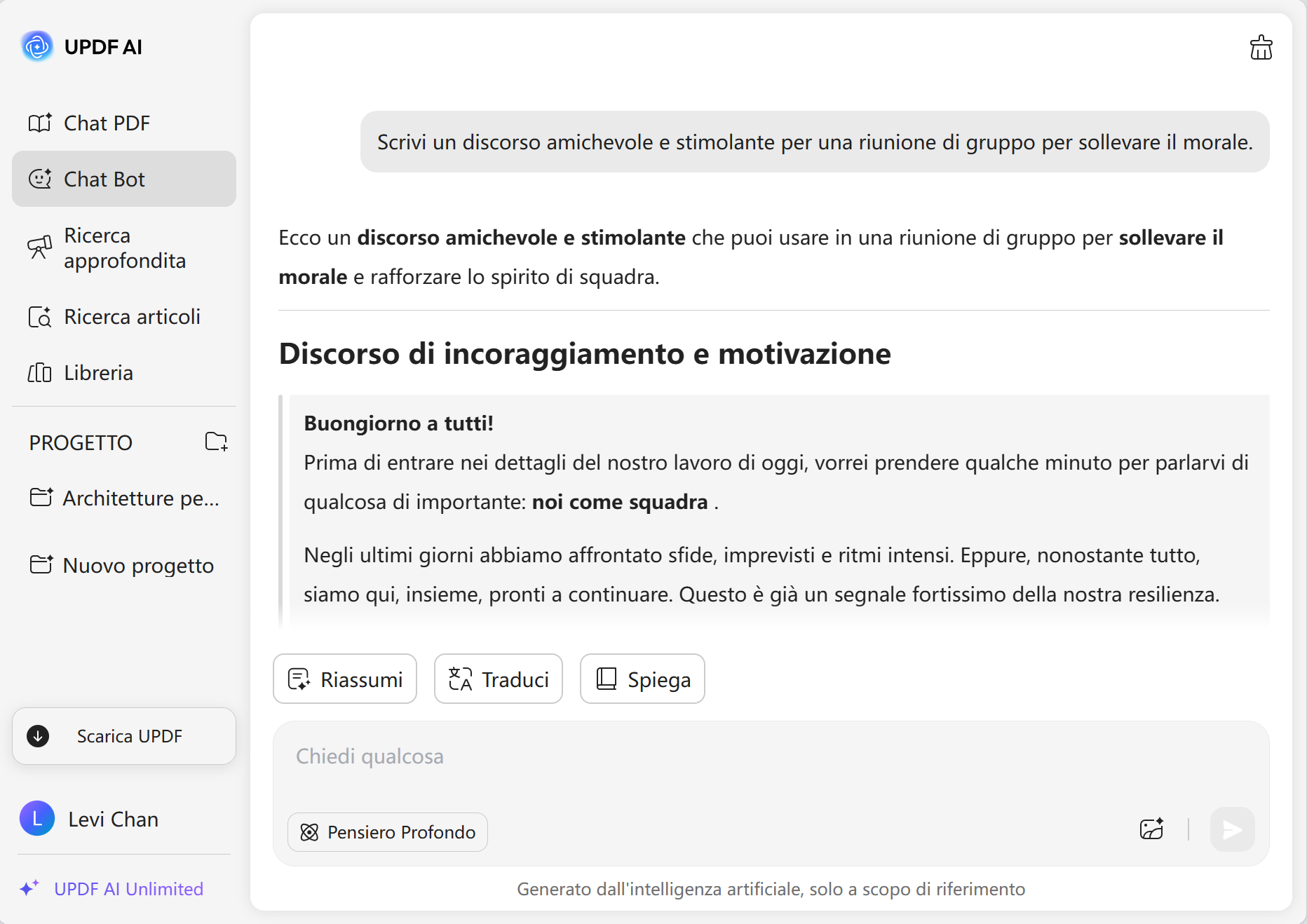Expand the PROGETTO section
The image size is (1307, 924).
(x=80, y=442)
